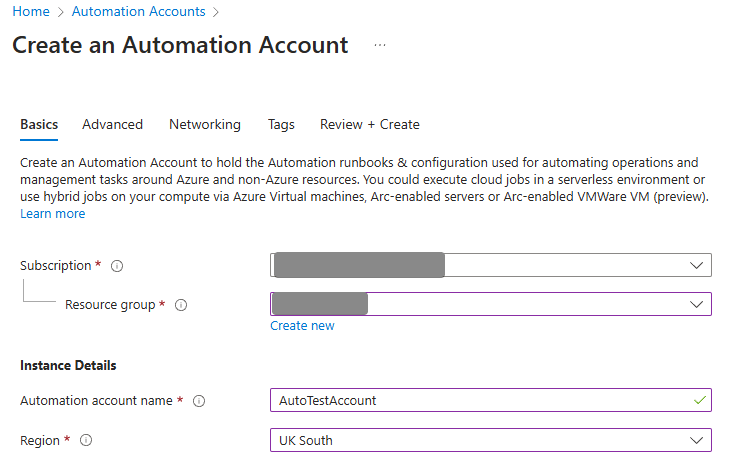Go to Automation Accounts breadcrumb
This screenshot has height=473, width=740.
[x=138, y=12]
